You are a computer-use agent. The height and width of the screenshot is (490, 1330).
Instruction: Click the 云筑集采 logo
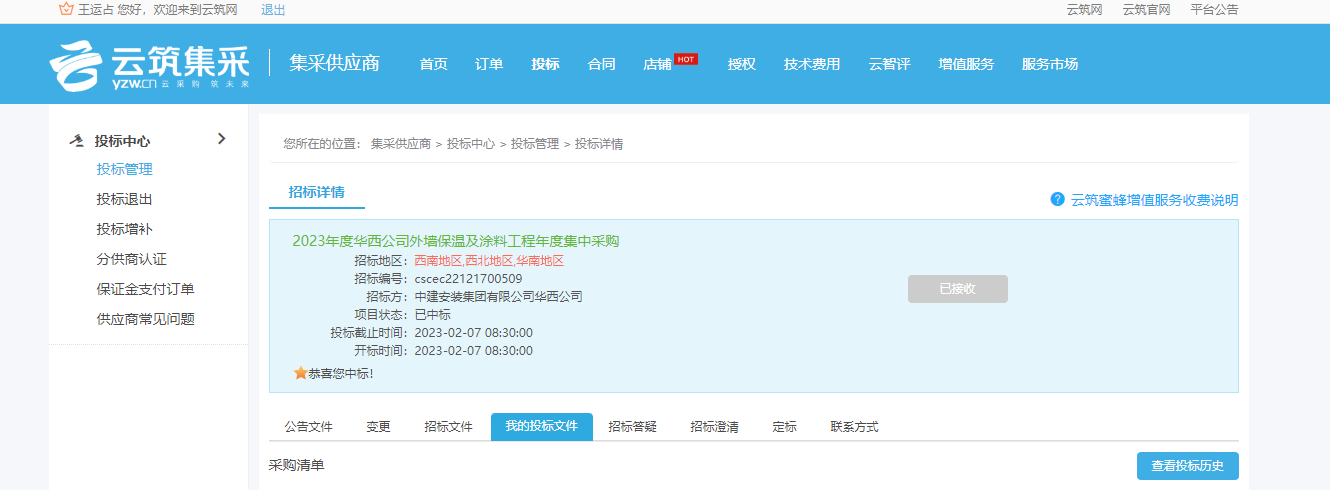tap(150, 65)
